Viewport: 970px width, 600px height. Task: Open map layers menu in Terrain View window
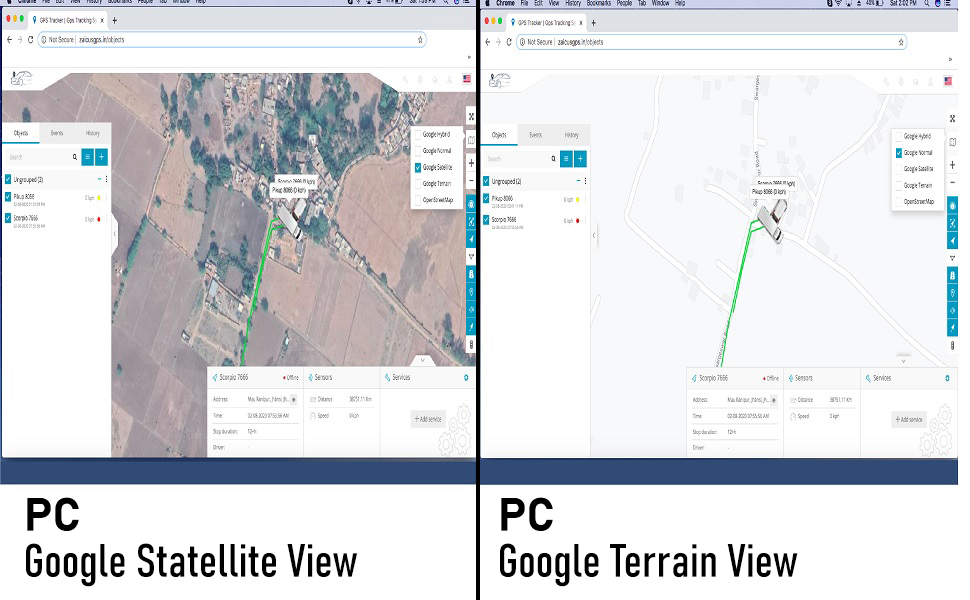[952, 142]
